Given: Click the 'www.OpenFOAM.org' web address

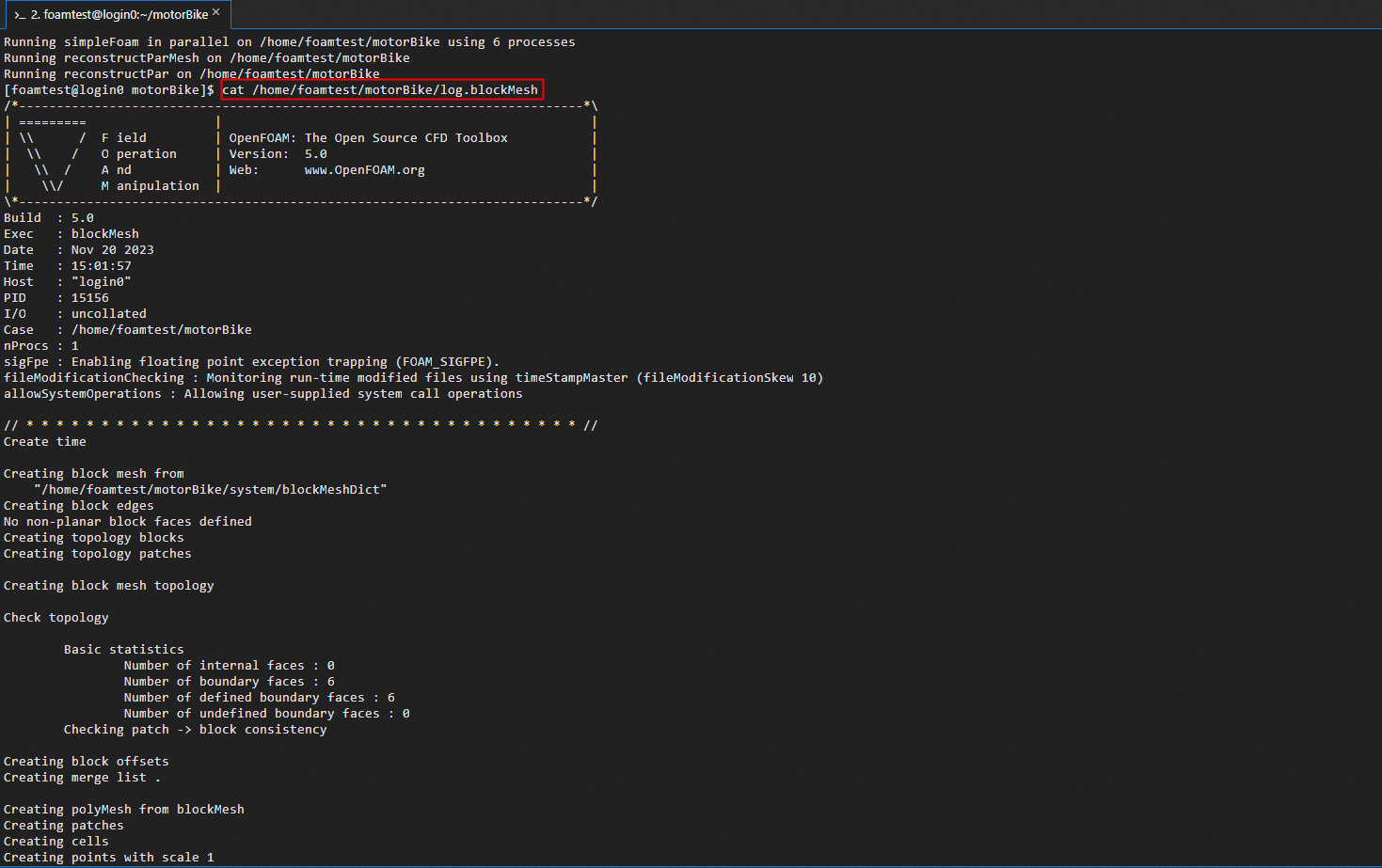Looking at the screenshot, I should (x=365, y=170).
